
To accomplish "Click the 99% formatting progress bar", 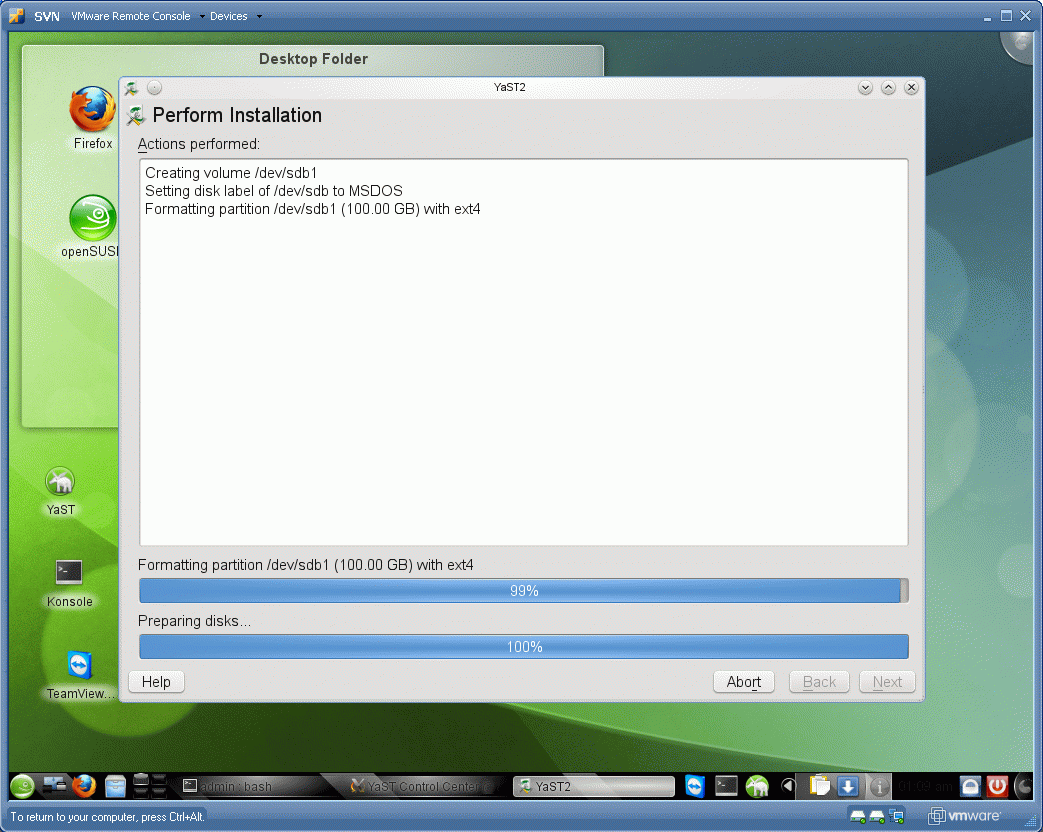I will [x=523, y=591].
